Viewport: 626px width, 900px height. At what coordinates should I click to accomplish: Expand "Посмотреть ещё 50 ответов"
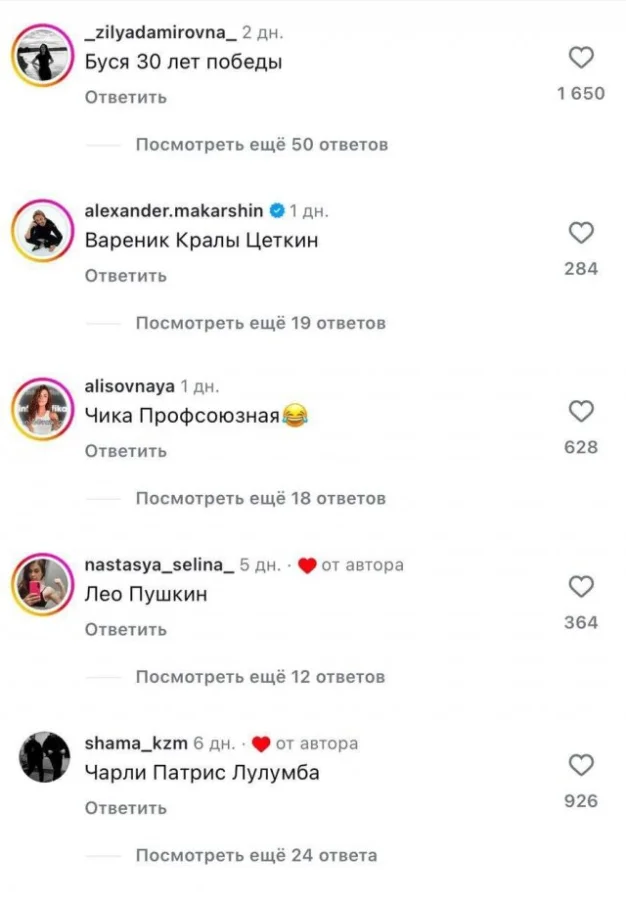tap(262, 145)
